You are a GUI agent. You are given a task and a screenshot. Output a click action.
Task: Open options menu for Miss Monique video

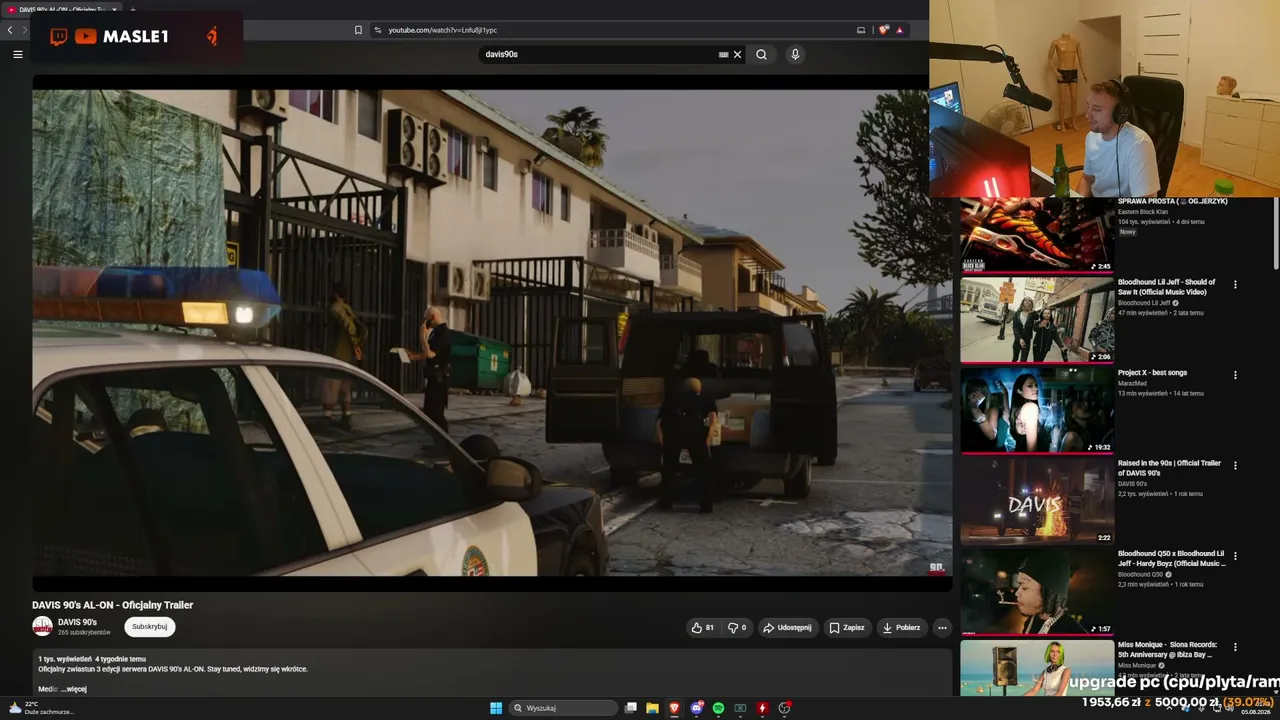tap(1235, 647)
